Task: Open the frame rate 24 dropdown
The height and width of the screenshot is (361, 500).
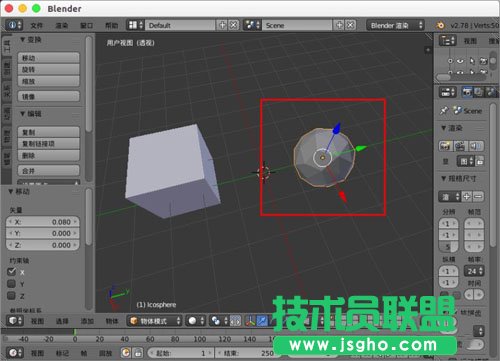Action: point(474,271)
